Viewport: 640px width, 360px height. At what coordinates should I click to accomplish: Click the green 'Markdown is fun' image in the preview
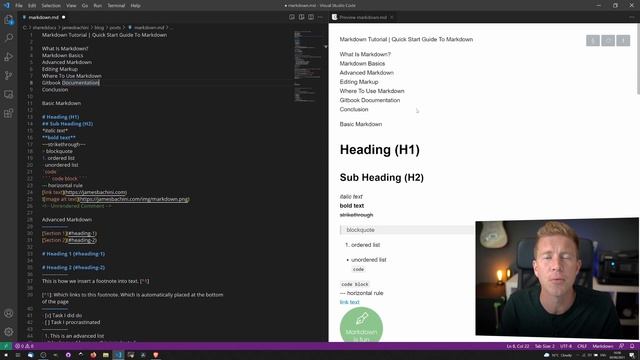coord(361,325)
